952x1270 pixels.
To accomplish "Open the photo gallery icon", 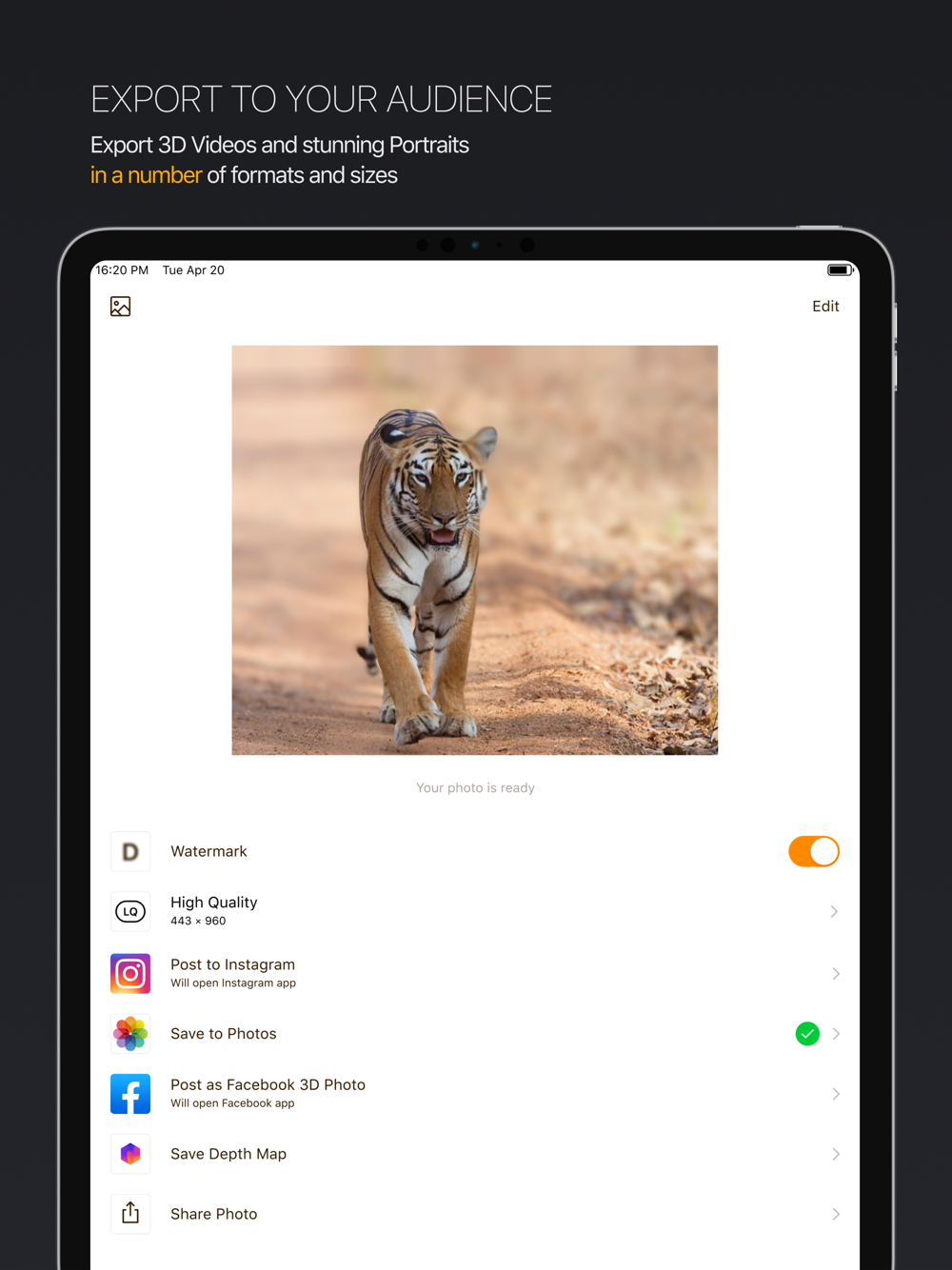I will pos(120,307).
